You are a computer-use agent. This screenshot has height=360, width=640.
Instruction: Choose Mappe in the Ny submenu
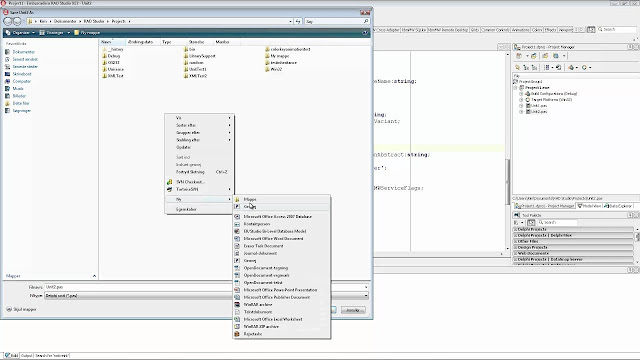click(x=282, y=199)
